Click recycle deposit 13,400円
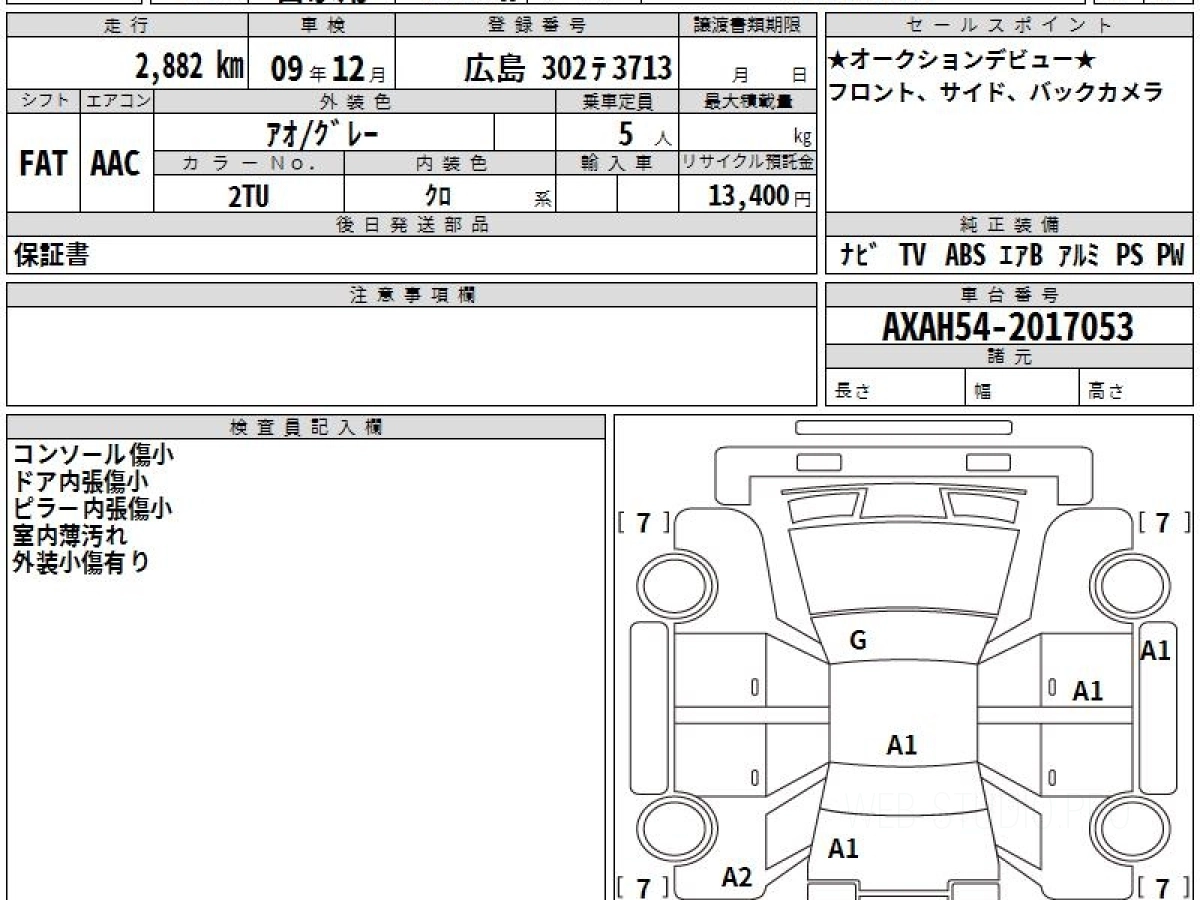Image resolution: width=1200 pixels, height=900 pixels. coord(759,196)
